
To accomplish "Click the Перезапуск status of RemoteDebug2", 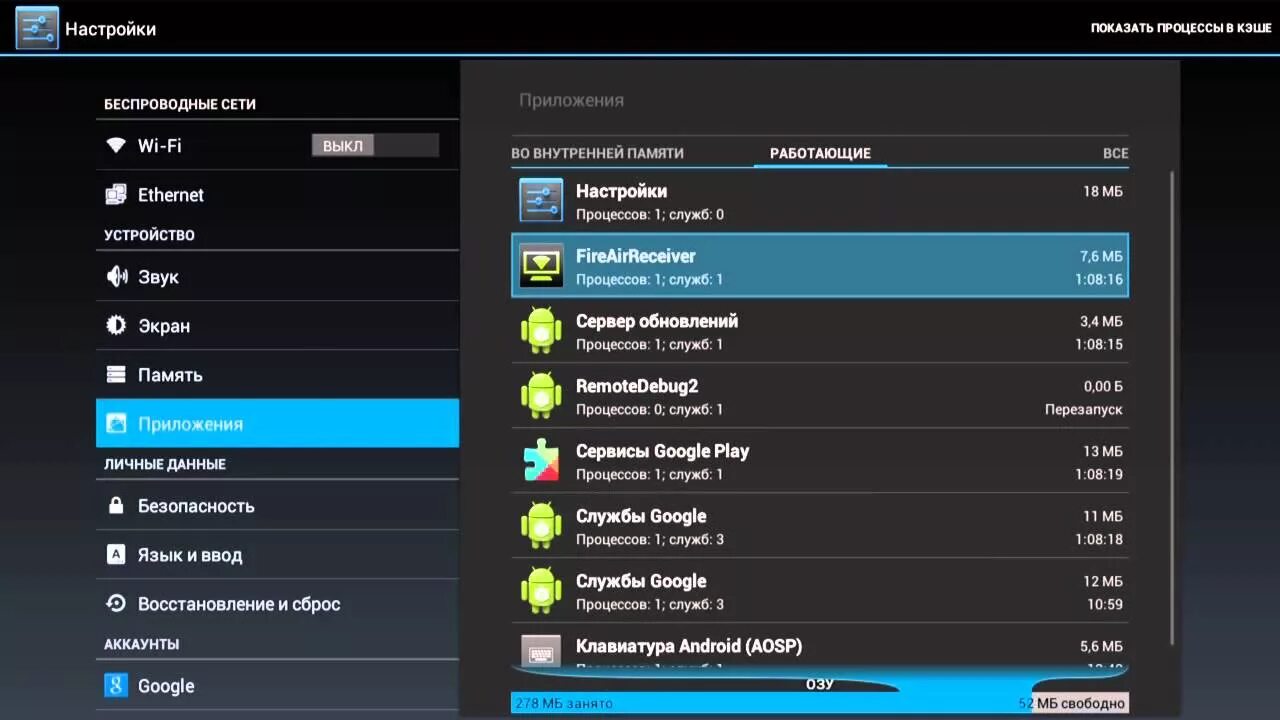I will point(1084,410).
